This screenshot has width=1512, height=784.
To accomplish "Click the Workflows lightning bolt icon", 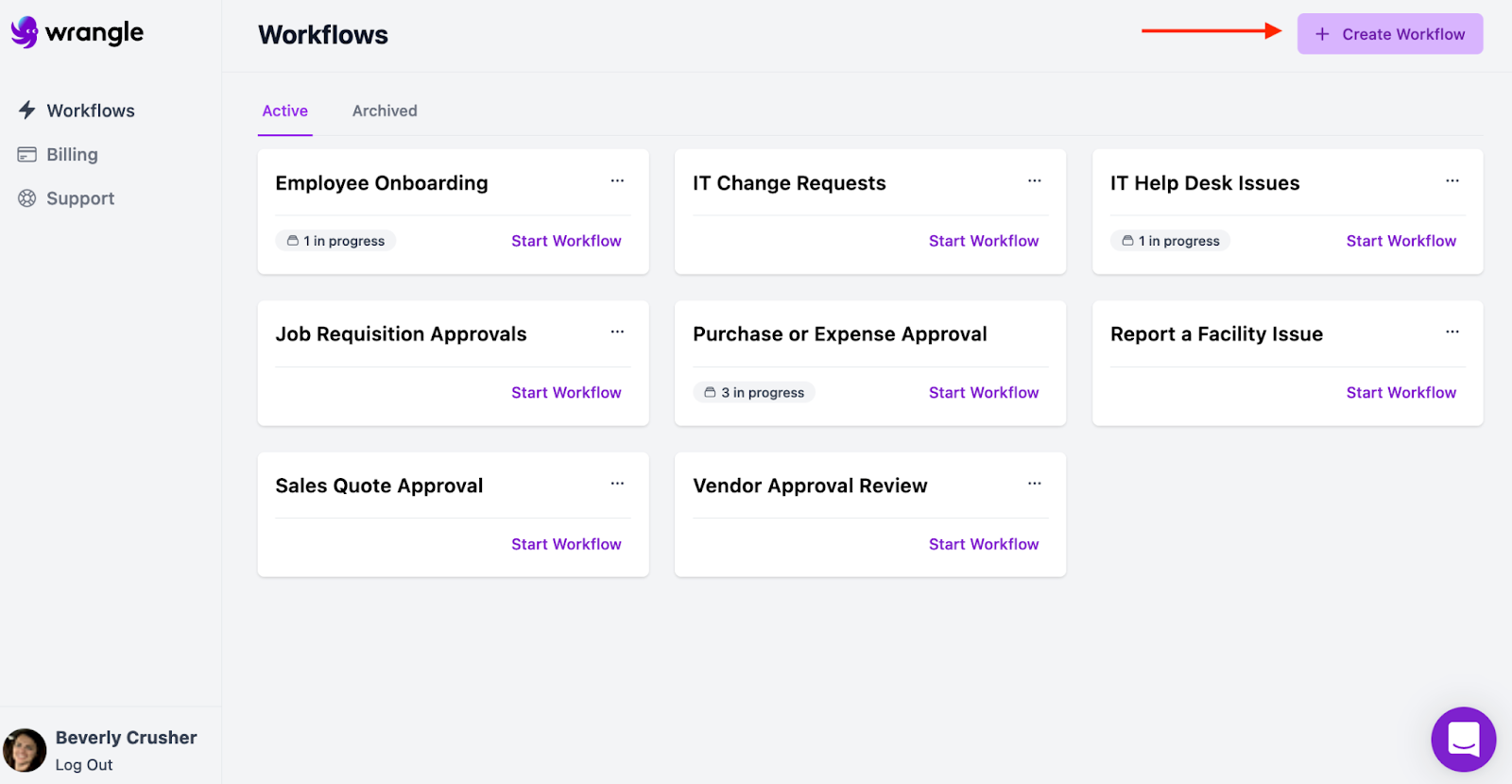I will [27, 111].
